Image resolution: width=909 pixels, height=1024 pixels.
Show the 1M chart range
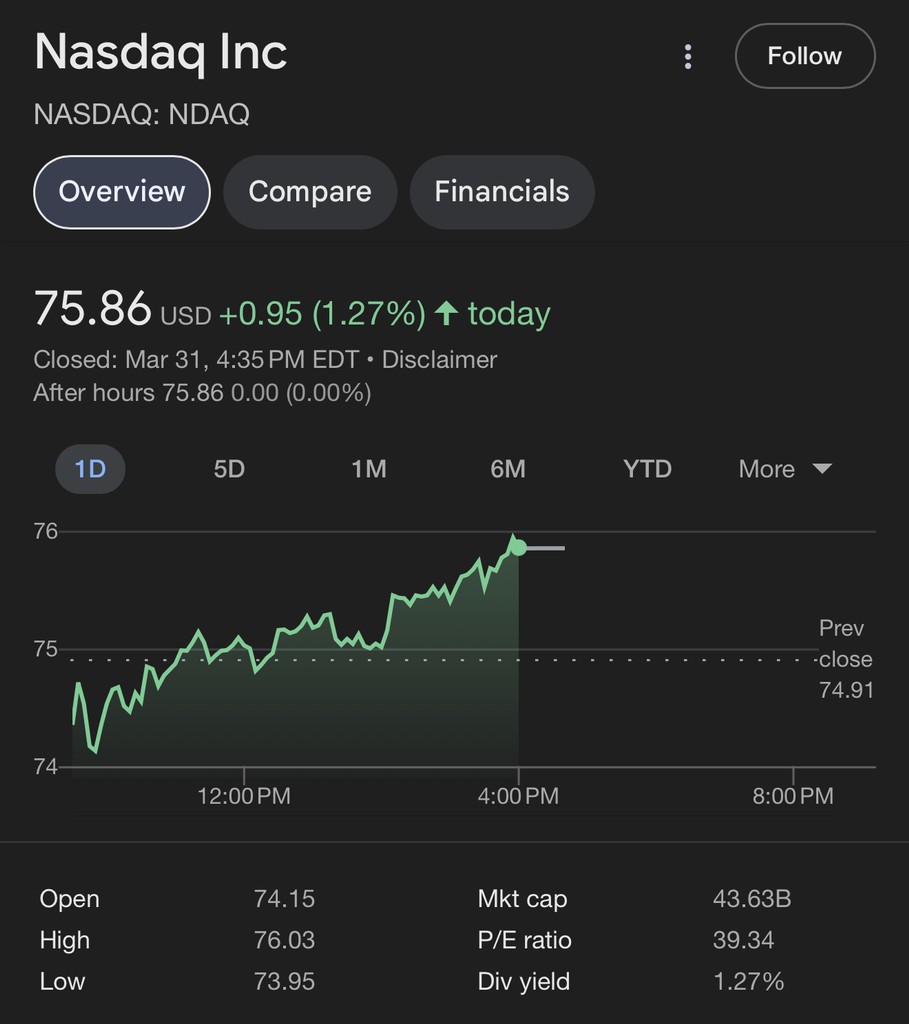368,469
